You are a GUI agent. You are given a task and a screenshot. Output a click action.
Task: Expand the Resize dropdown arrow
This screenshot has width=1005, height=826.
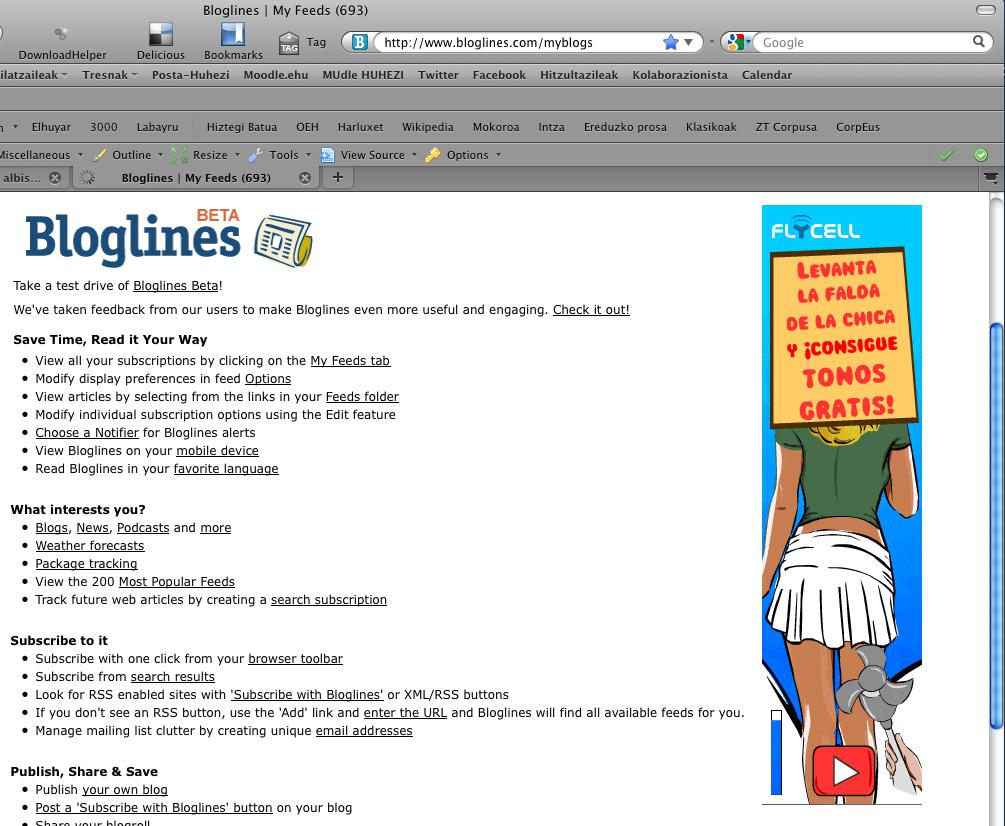pyautogui.click(x=237, y=154)
